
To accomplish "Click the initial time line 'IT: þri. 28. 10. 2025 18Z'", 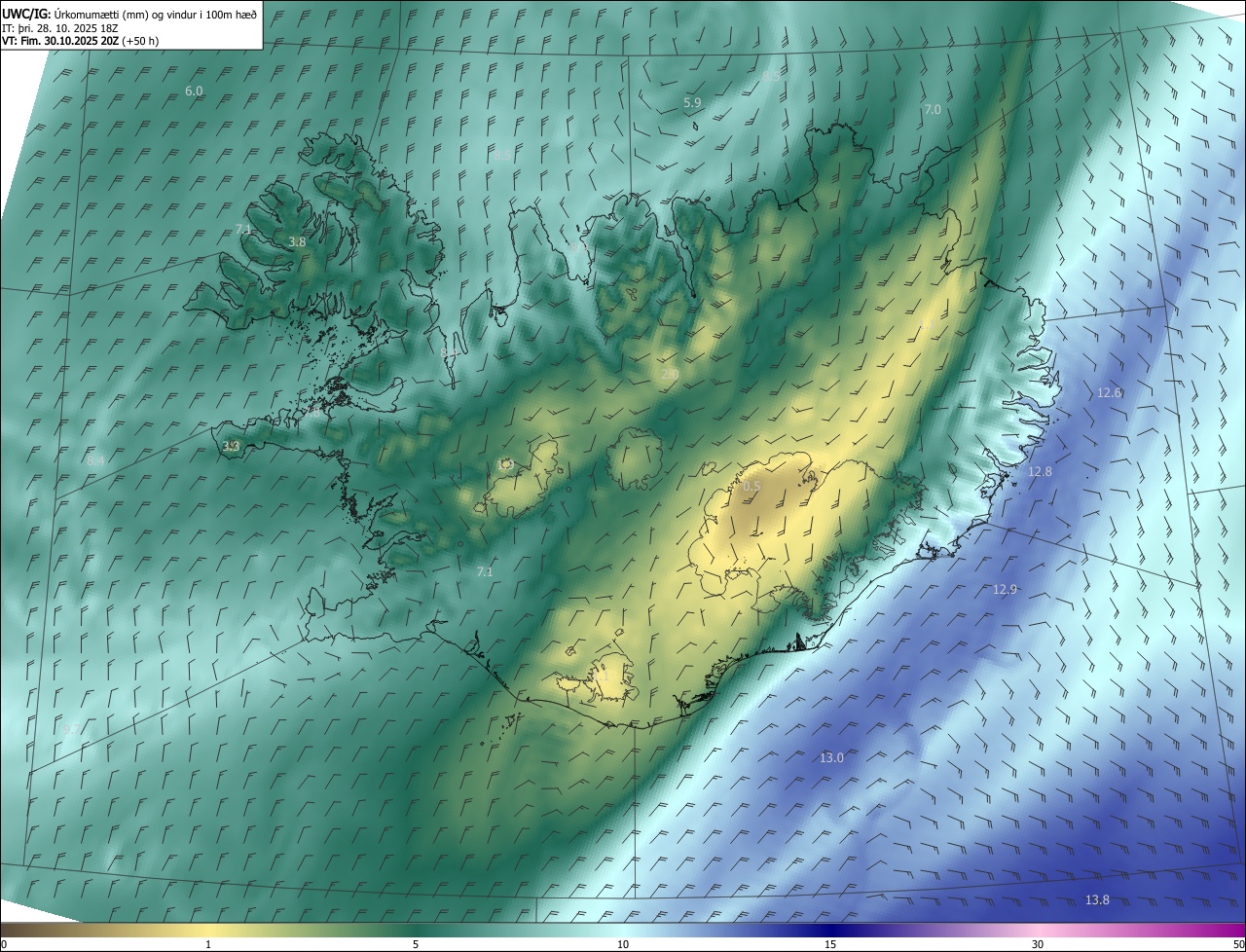I will coord(58,28).
